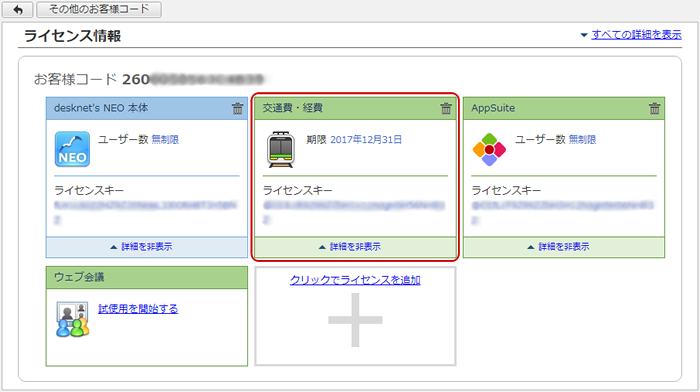Remove AppSuite license via trash icon

click(654, 108)
